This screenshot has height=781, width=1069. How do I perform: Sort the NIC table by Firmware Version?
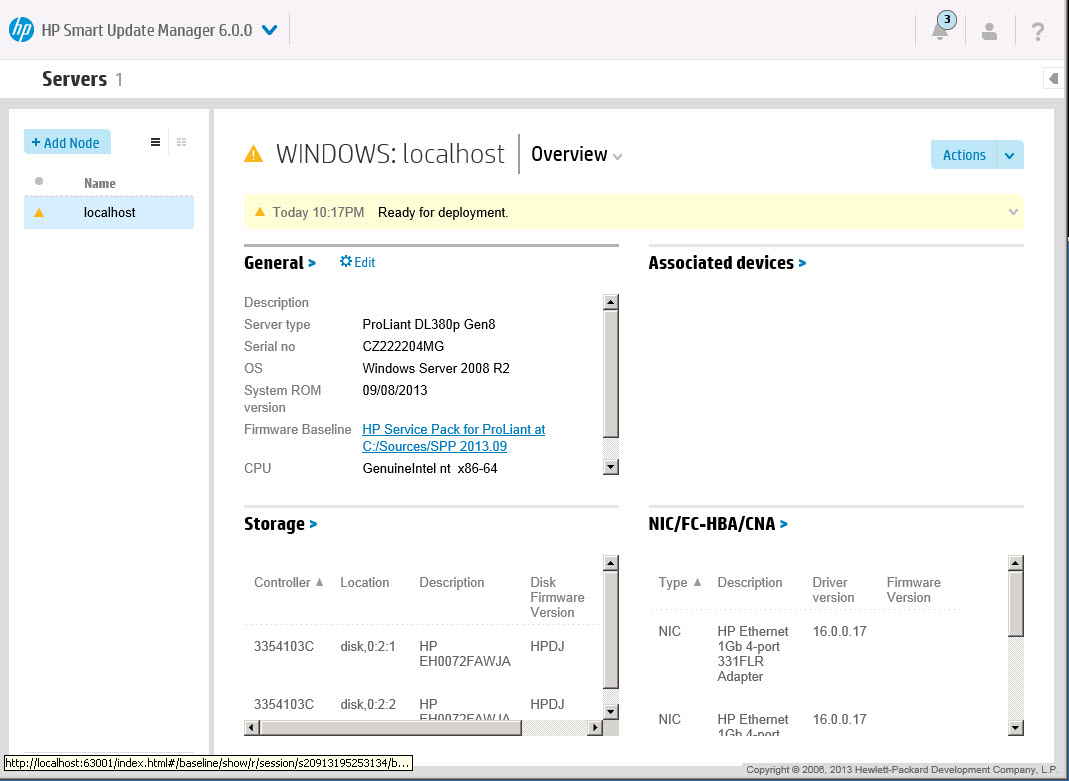pyautogui.click(x=914, y=590)
